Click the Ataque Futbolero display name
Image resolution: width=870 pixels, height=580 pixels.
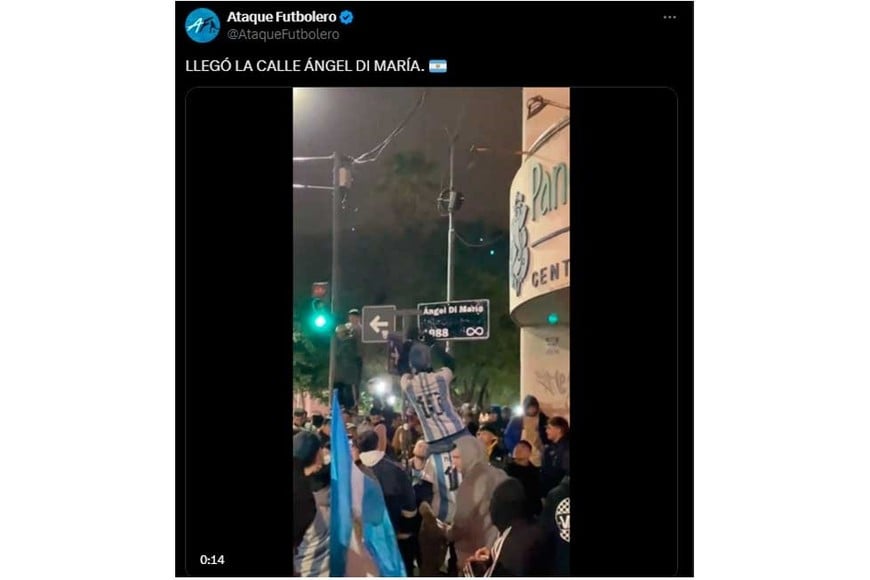(x=281, y=17)
